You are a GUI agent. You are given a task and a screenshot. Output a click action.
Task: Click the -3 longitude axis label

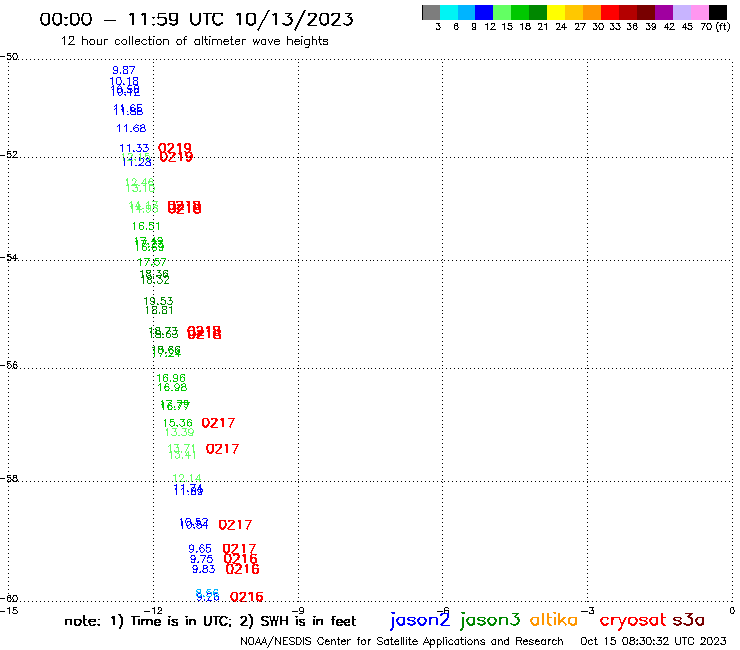tap(588, 611)
